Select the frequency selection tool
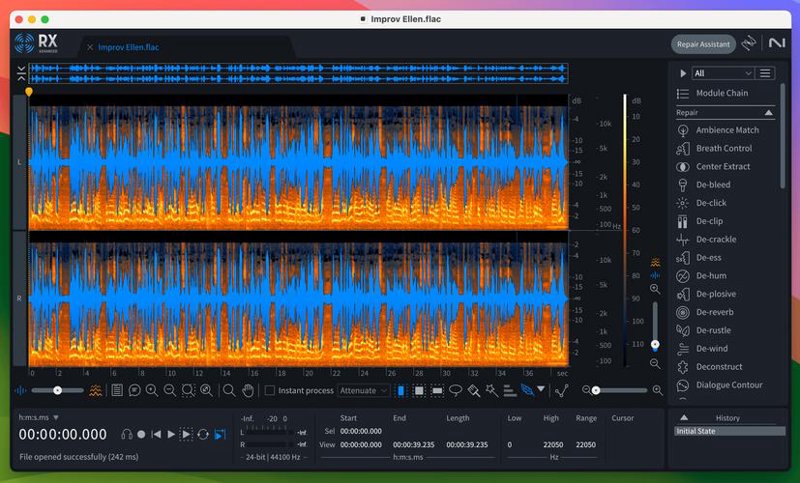Image resolution: width=800 pixels, height=483 pixels. tap(437, 391)
